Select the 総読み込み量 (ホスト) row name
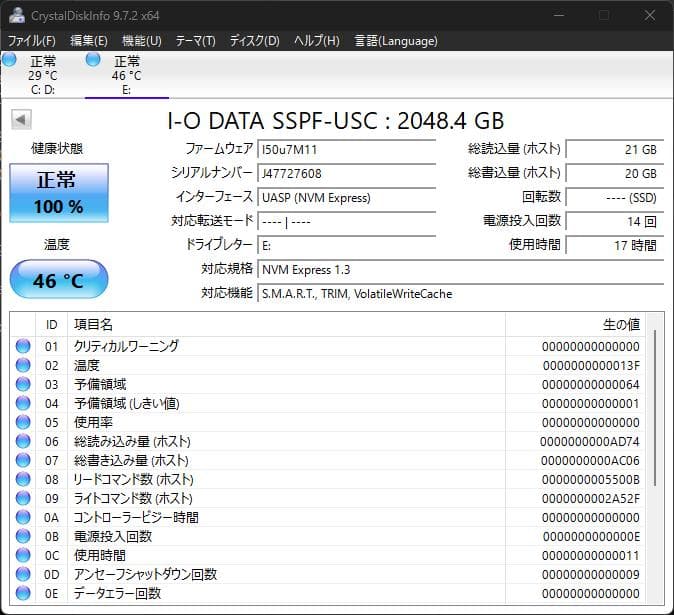 click(x=132, y=441)
